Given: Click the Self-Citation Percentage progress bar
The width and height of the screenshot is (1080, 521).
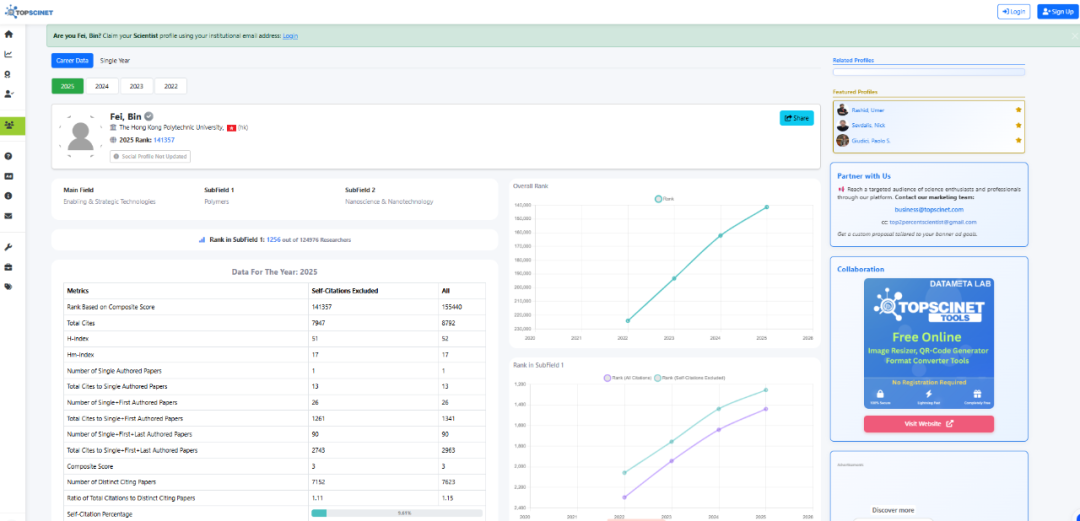Looking at the screenshot, I should click(x=397, y=513).
